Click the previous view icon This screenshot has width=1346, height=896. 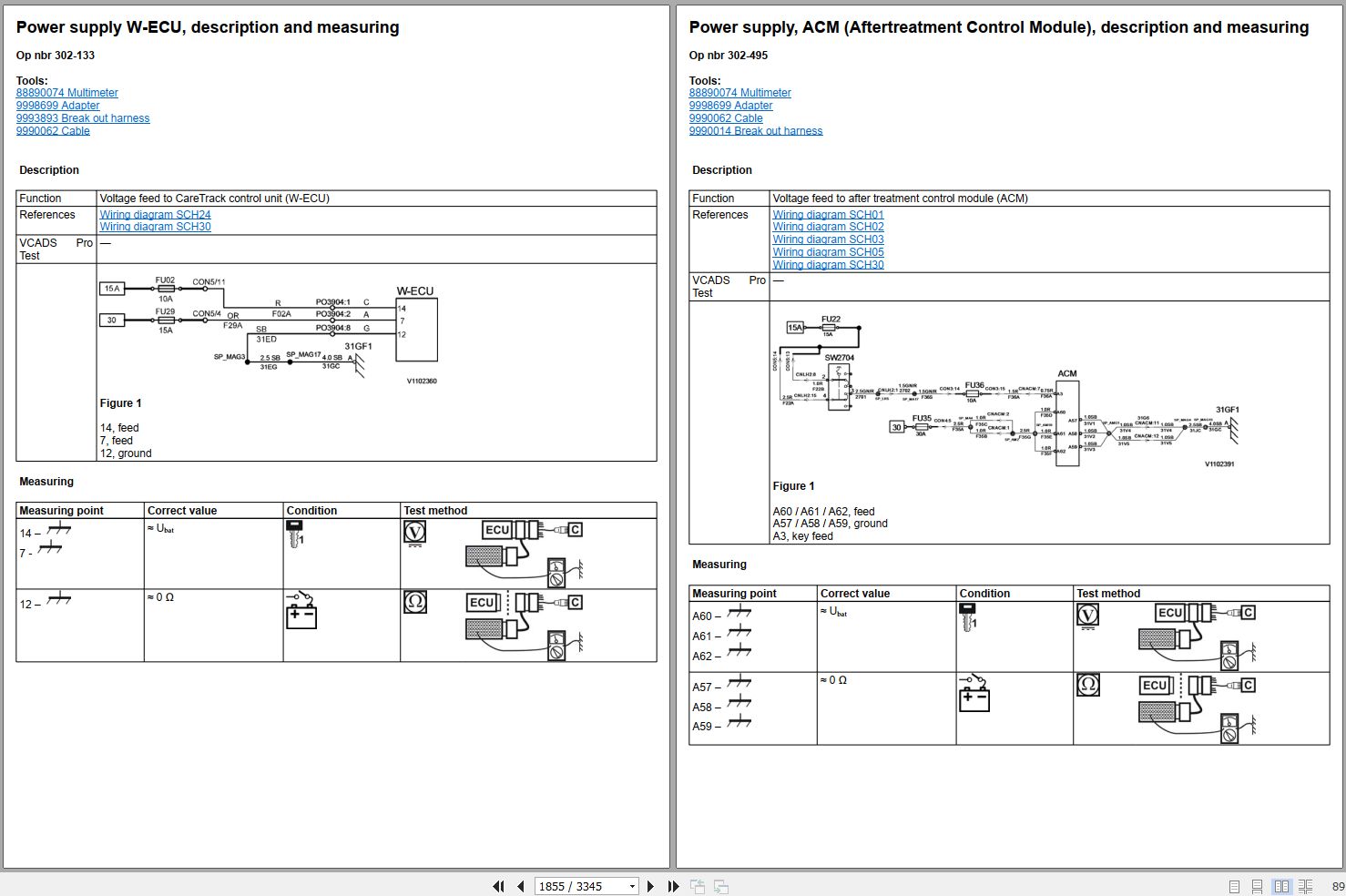pyautogui.click(x=698, y=886)
